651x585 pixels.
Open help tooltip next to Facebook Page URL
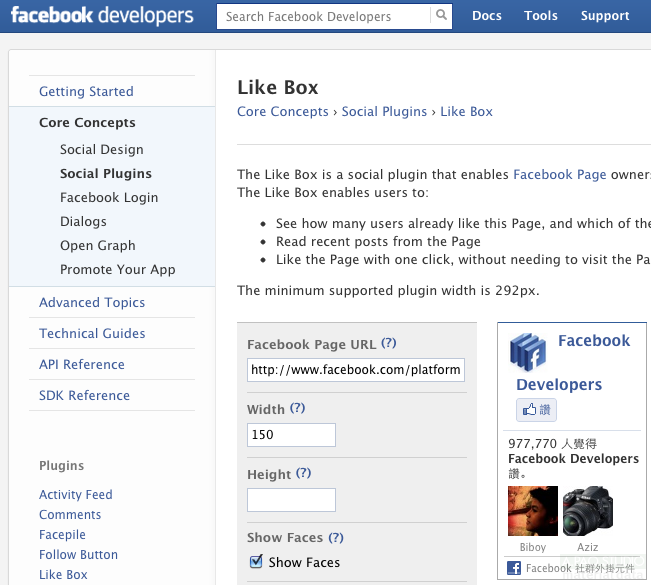coord(389,343)
